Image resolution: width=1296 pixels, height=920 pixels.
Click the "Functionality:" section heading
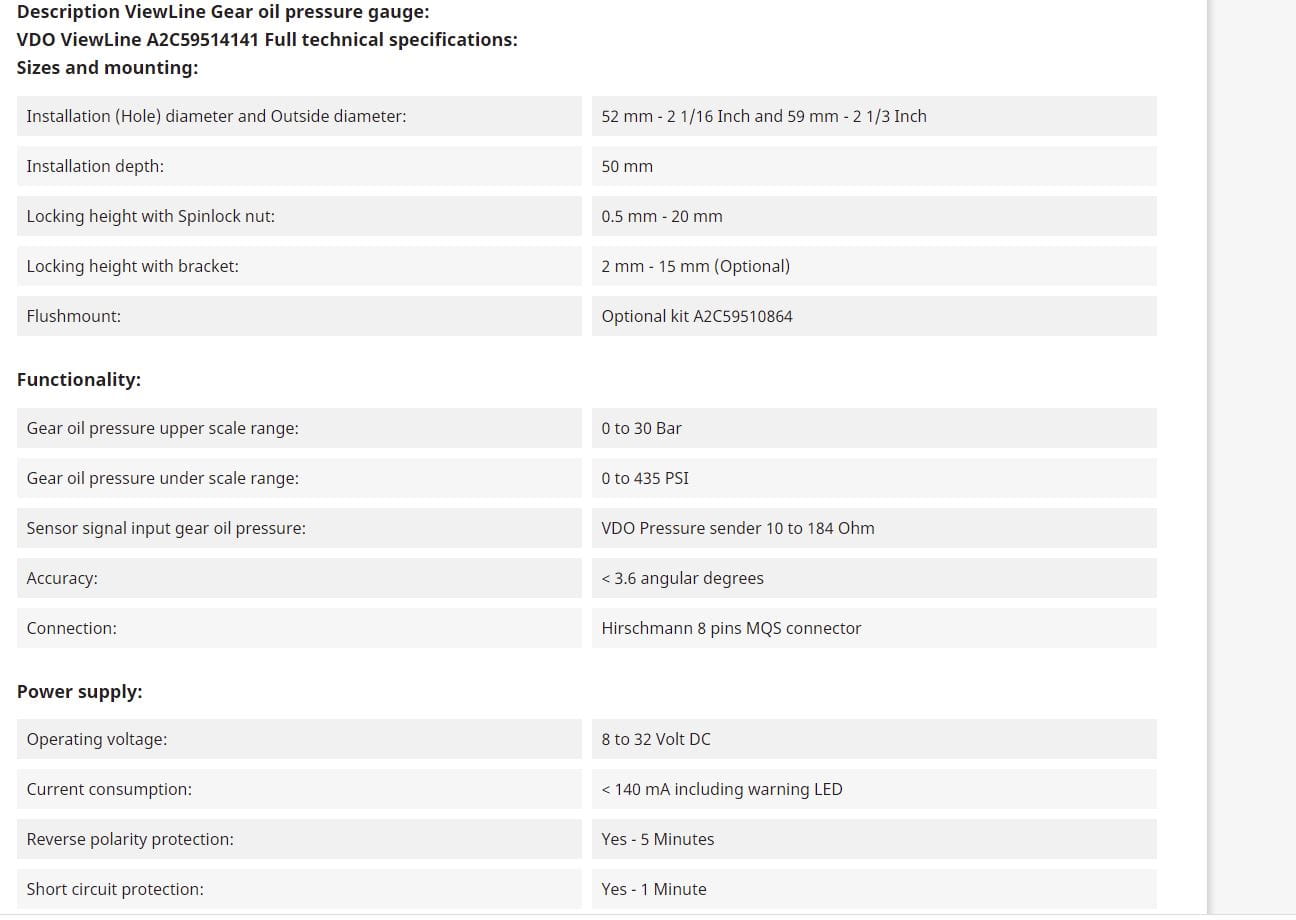click(x=79, y=380)
